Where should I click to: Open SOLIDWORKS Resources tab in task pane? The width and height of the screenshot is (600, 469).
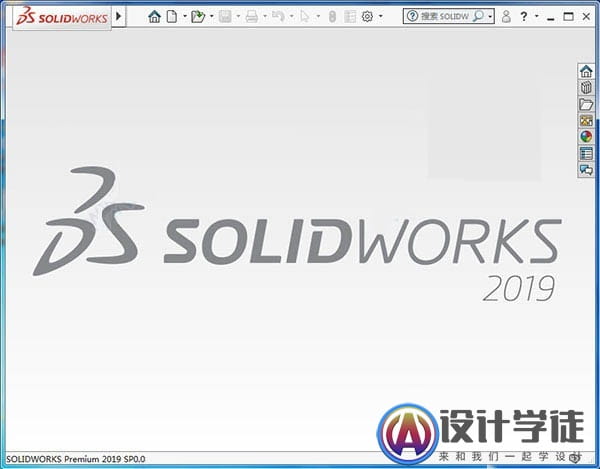point(586,71)
